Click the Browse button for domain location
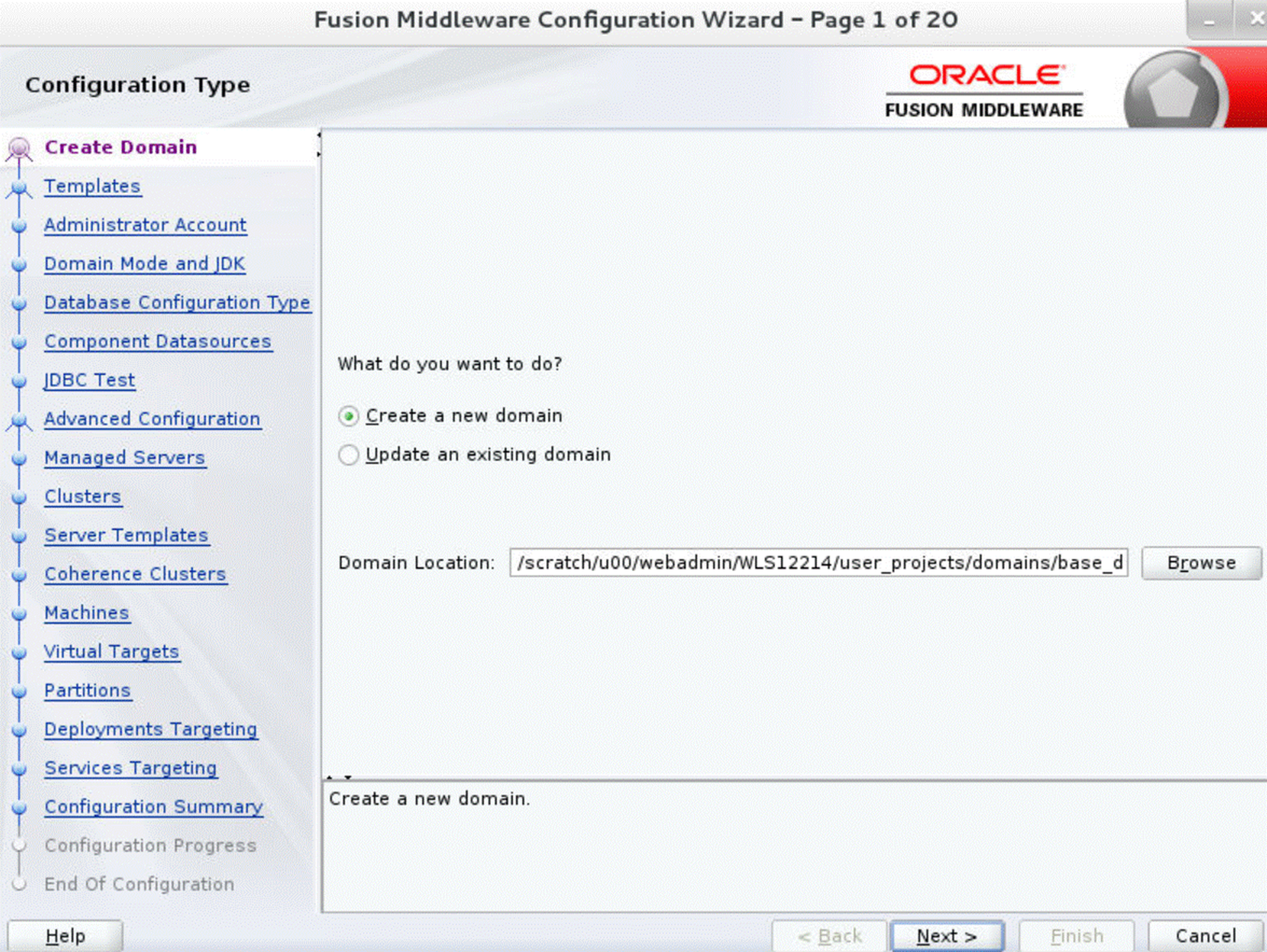Viewport: 1267px width, 952px height. tap(1201, 563)
